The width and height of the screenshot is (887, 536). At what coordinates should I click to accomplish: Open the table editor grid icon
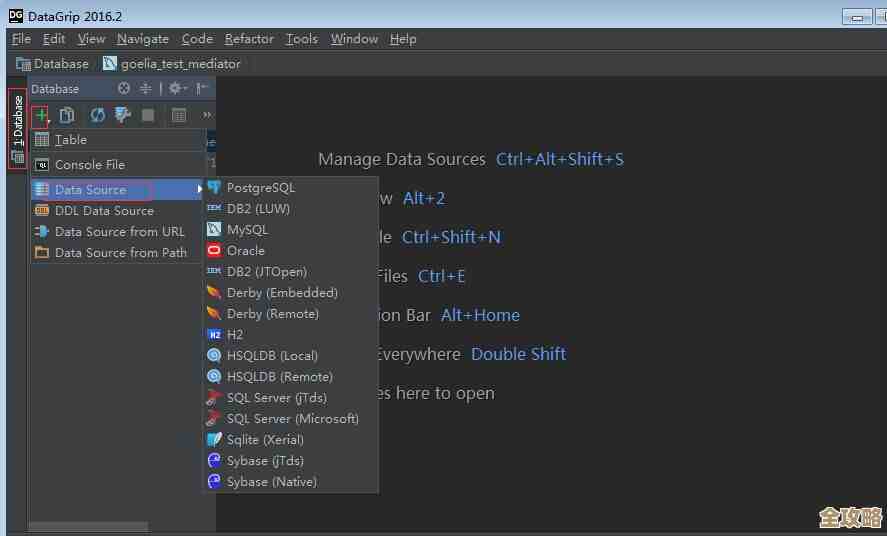[179, 115]
